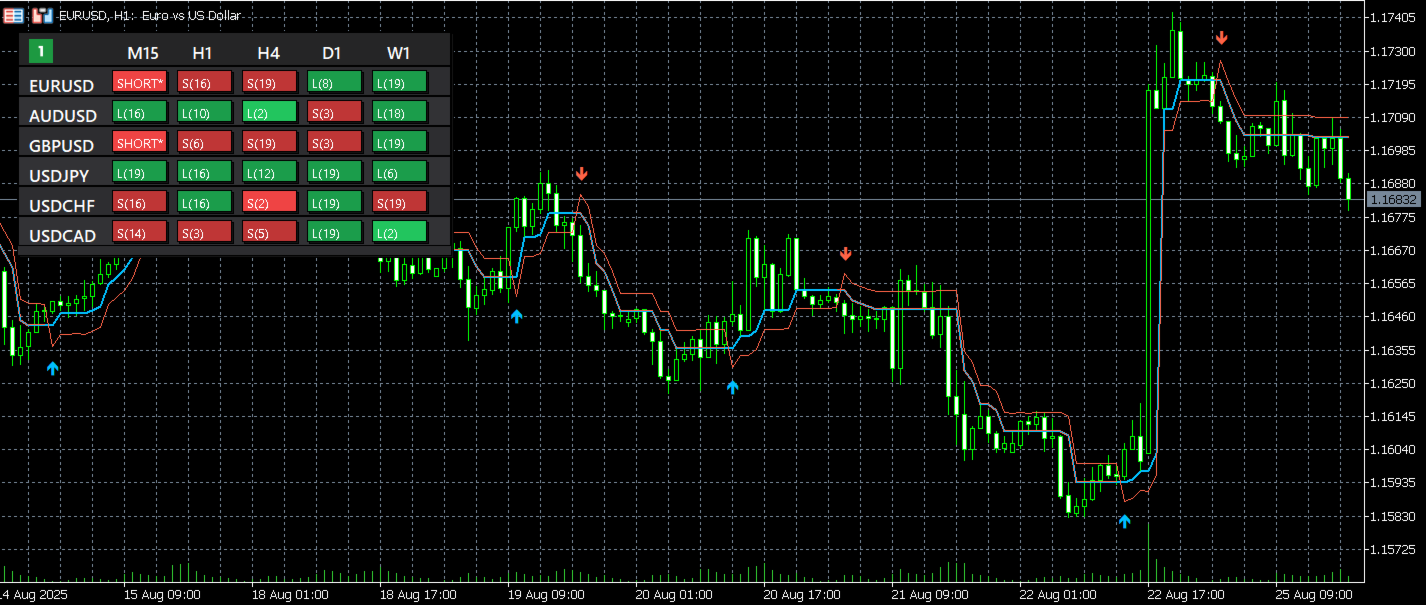Open USDCHF D1 L(19) cell

point(335,203)
